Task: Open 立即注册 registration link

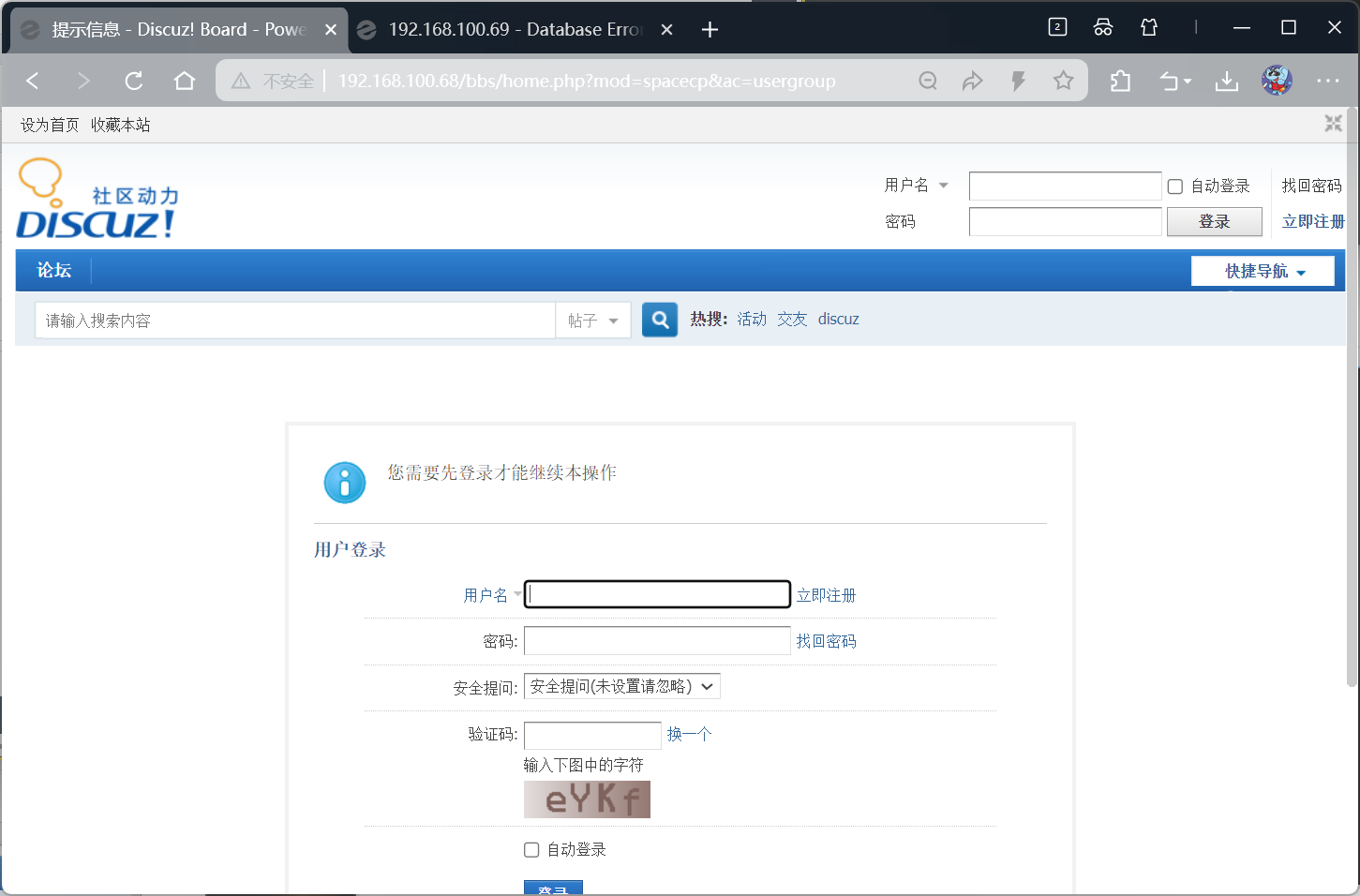Action: [x=1312, y=221]
